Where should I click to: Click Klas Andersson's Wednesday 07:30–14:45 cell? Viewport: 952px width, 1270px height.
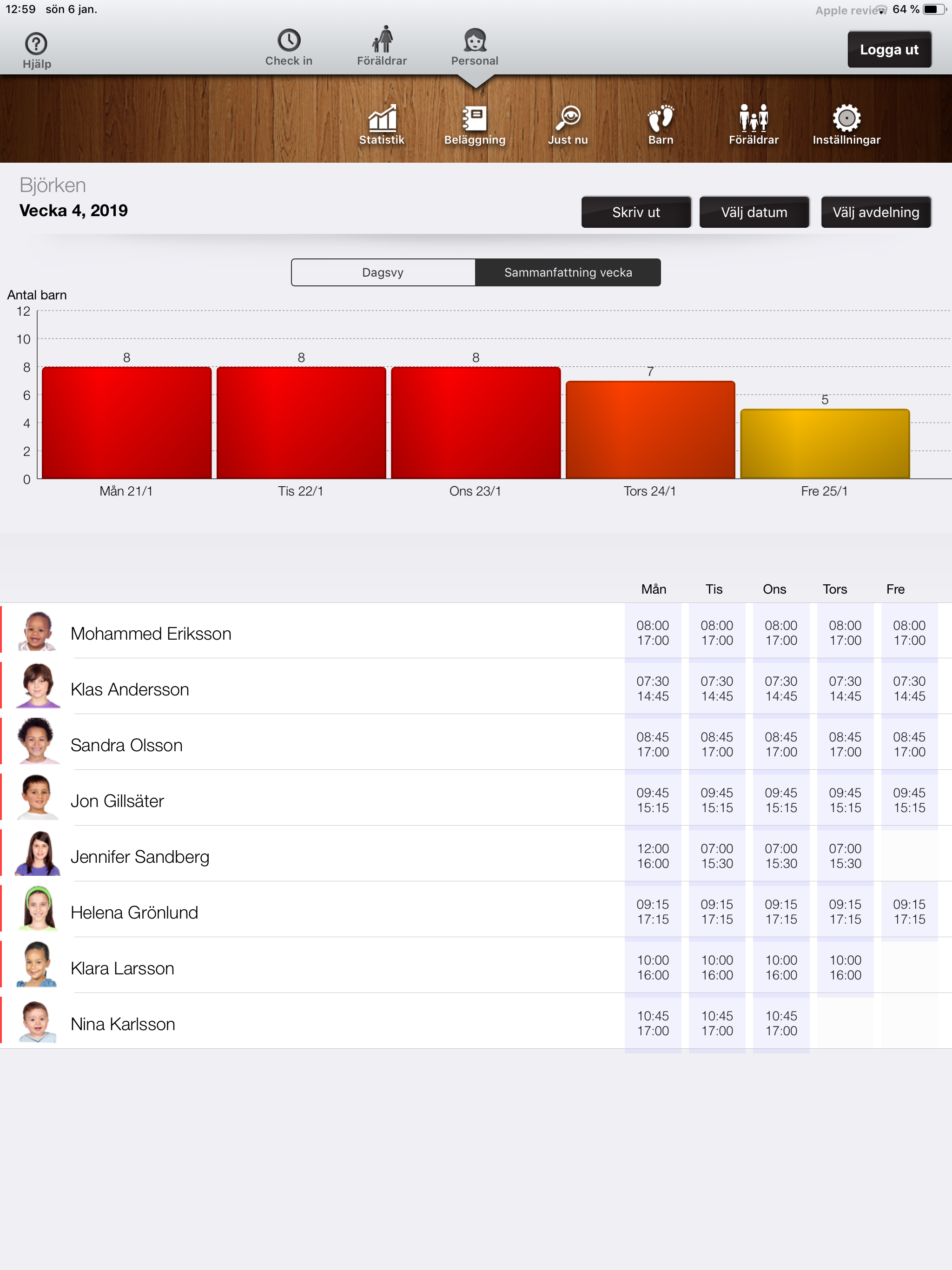pos(781,688)
